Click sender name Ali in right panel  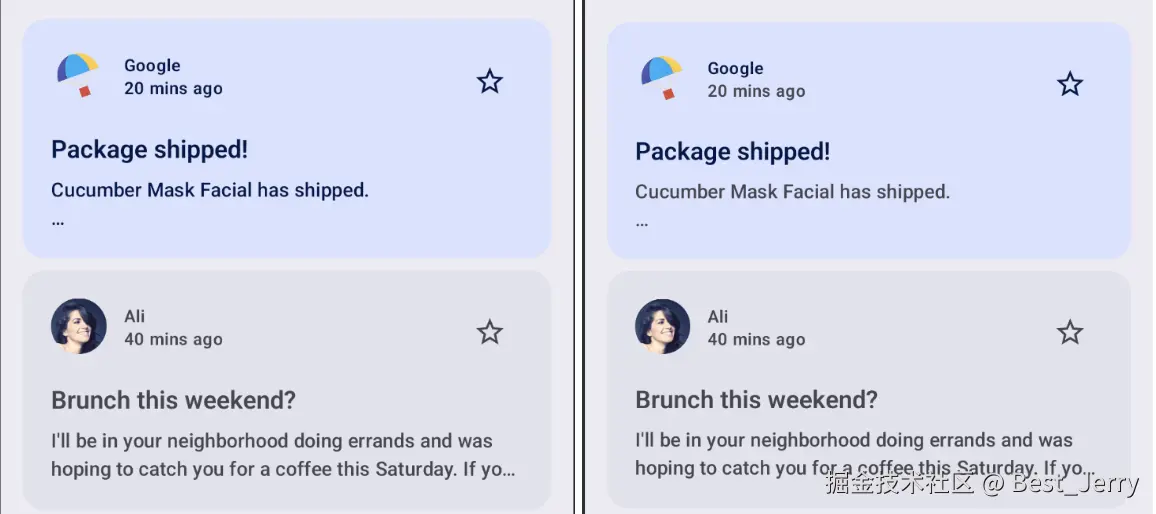(718, 316)
